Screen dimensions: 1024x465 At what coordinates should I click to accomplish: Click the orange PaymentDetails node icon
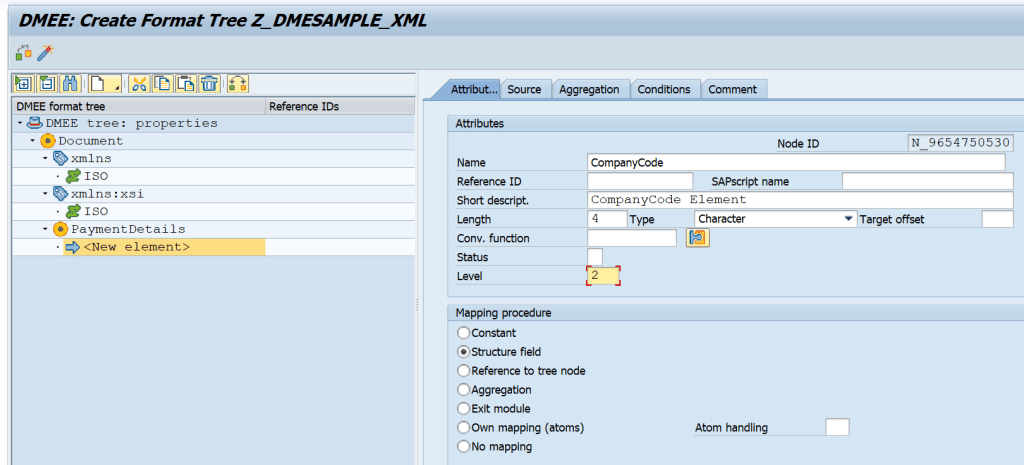pos(61,229)
